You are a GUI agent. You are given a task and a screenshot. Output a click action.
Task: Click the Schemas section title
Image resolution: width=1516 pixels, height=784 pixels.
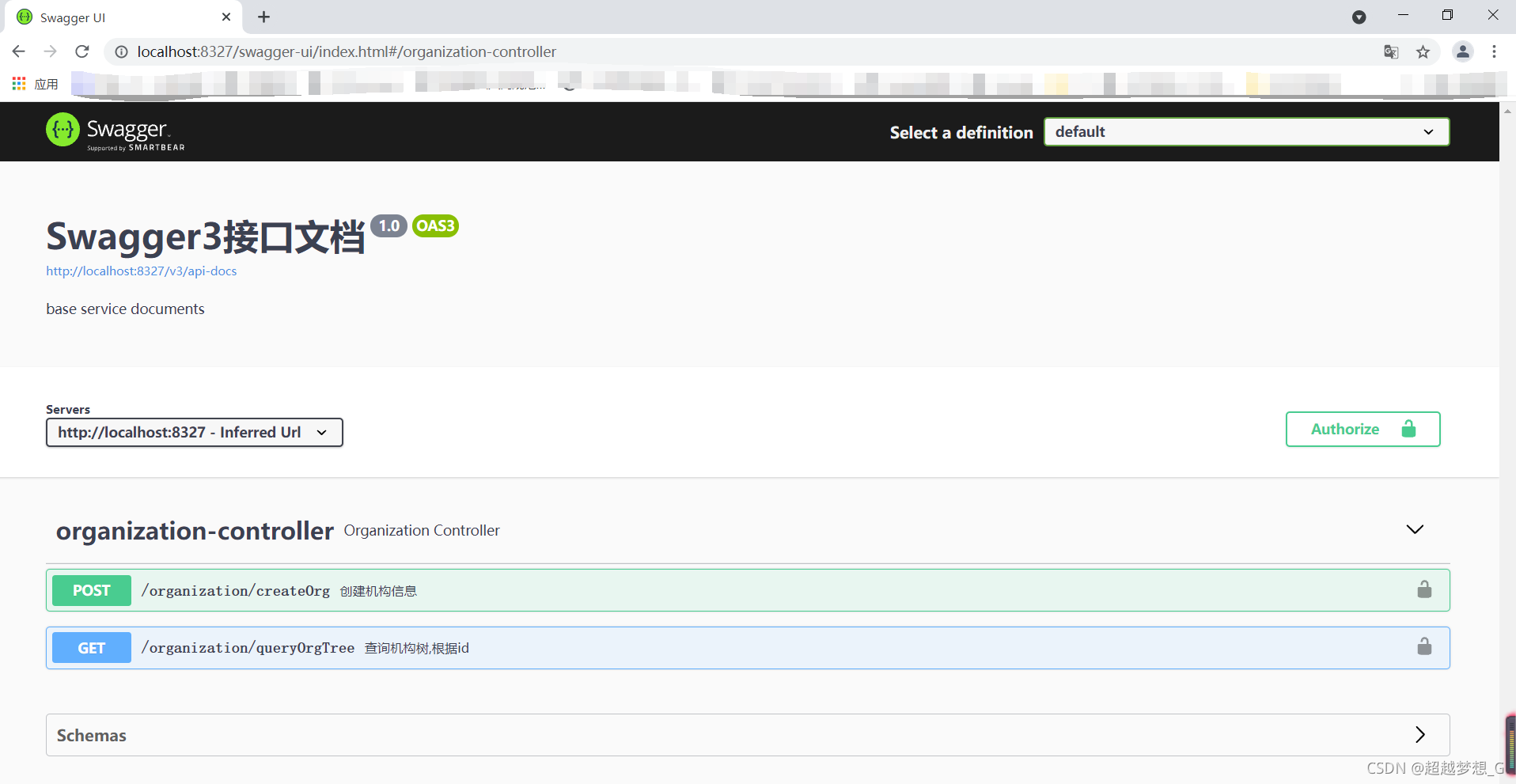[92, 736]
